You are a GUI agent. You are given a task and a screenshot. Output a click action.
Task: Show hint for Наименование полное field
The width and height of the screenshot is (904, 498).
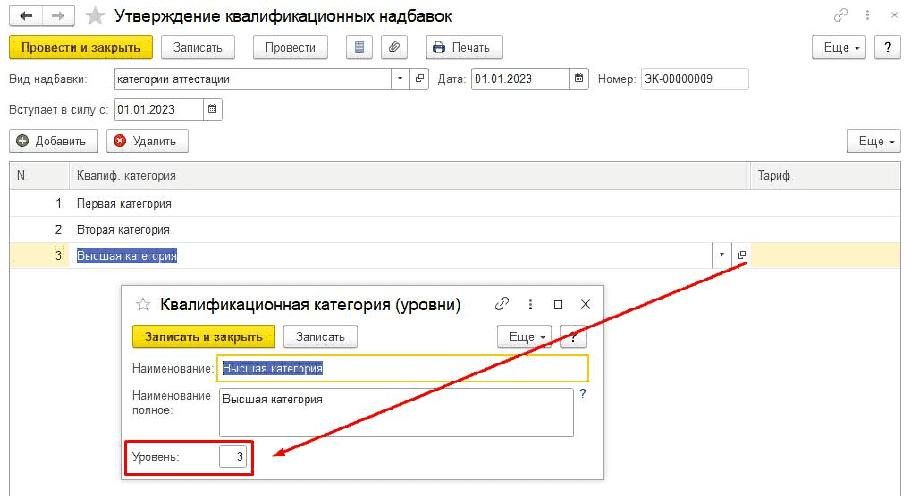point(583,394)
